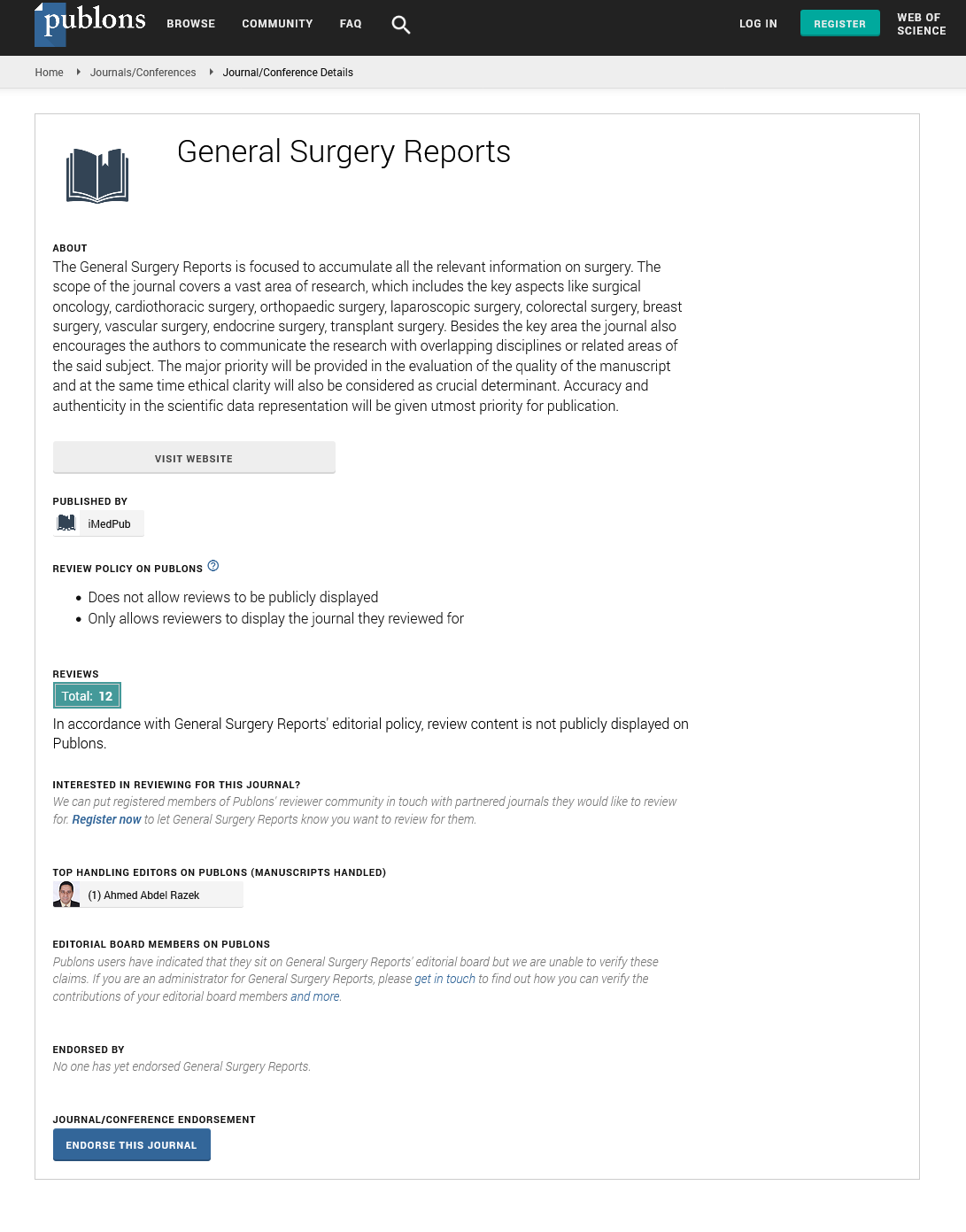
Task: Click the Register now link
Action: (x=106, y=820)
